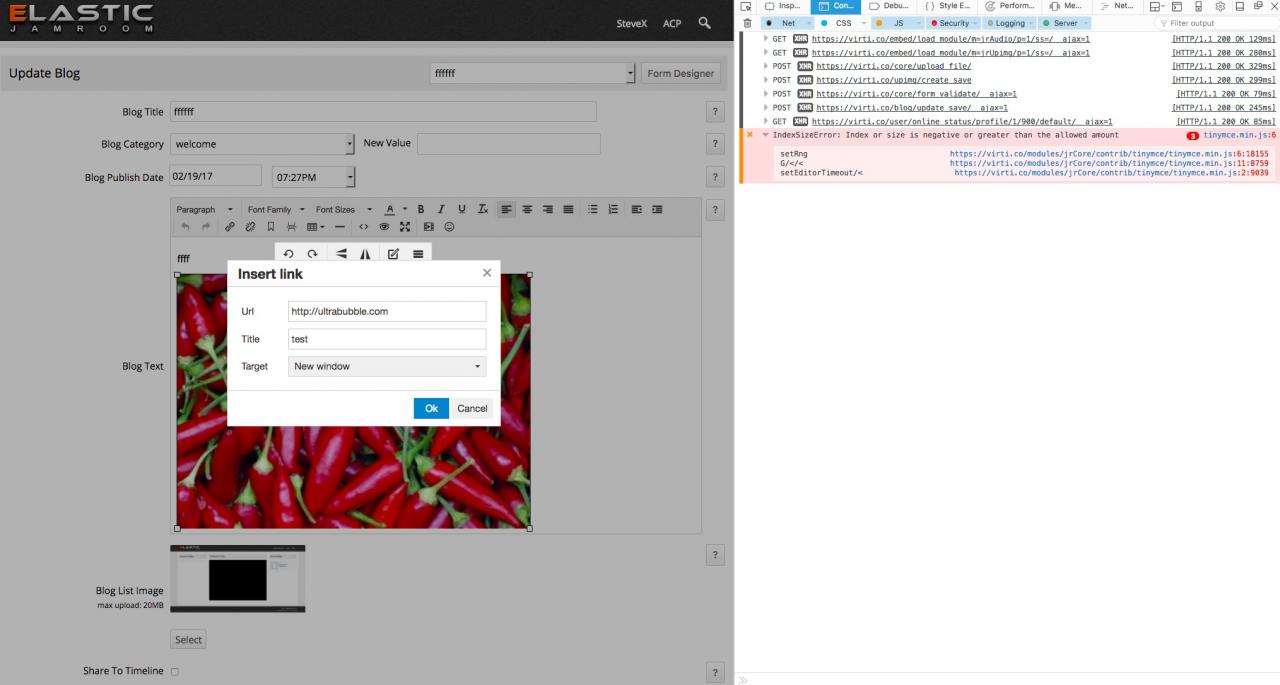Open the developer tools settings gear
1280x685 pixels.
coord(1220,6)
